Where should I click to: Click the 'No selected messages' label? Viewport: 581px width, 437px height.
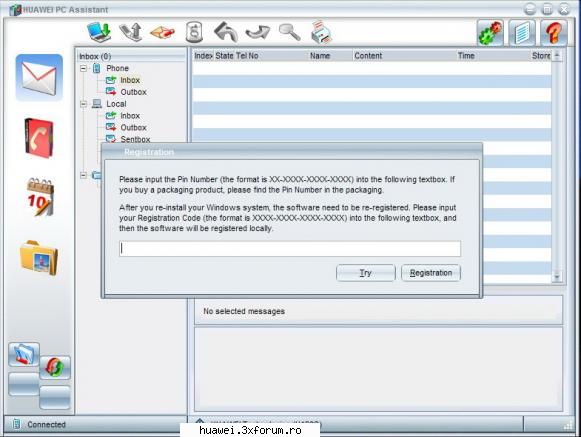[x=244, y=311]
